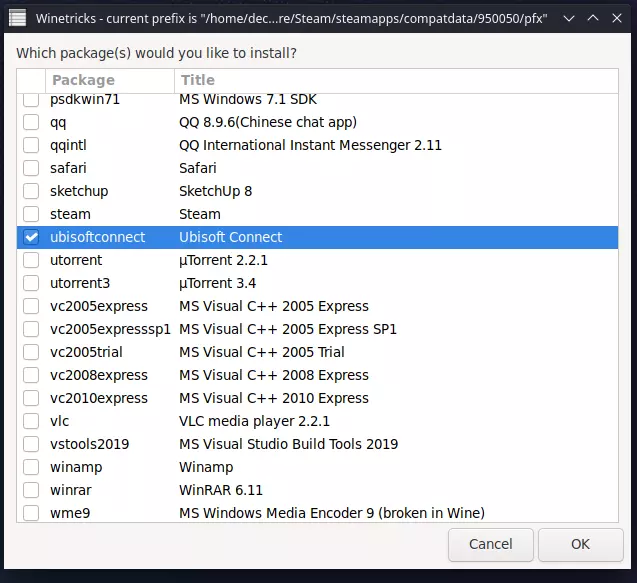Open the window menu icon in title bar
Screen dimensions: 637x583
pos(18,18)
